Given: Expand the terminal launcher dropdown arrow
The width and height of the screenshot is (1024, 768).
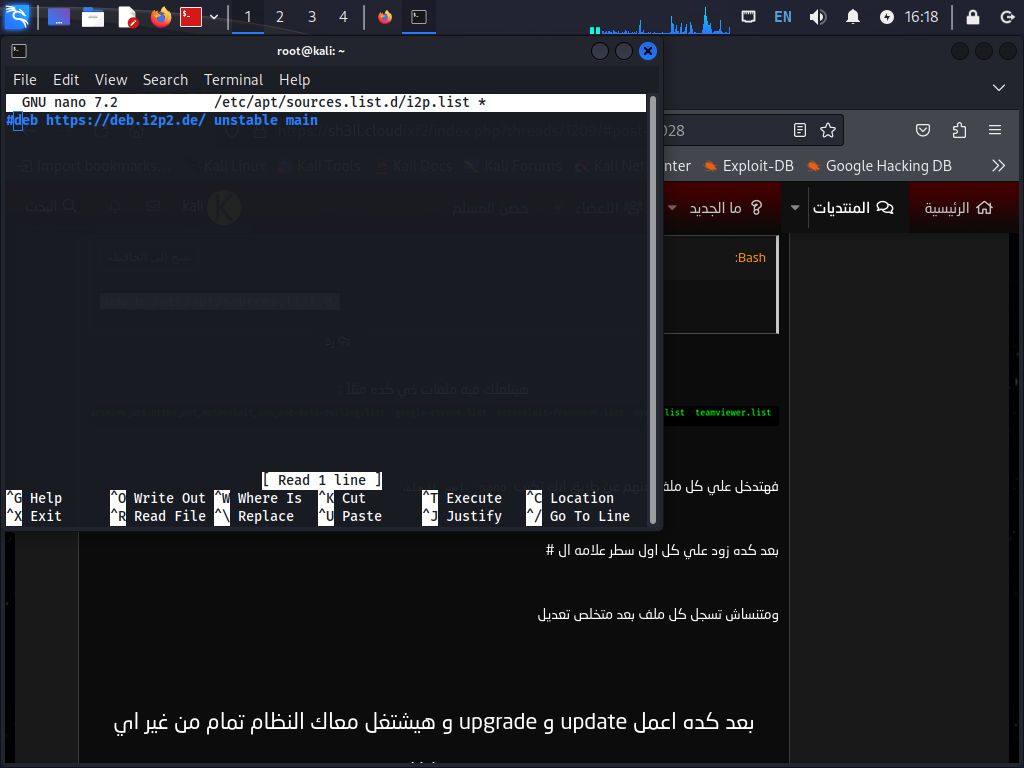Looking at the screenshot, I should (214, 17).
